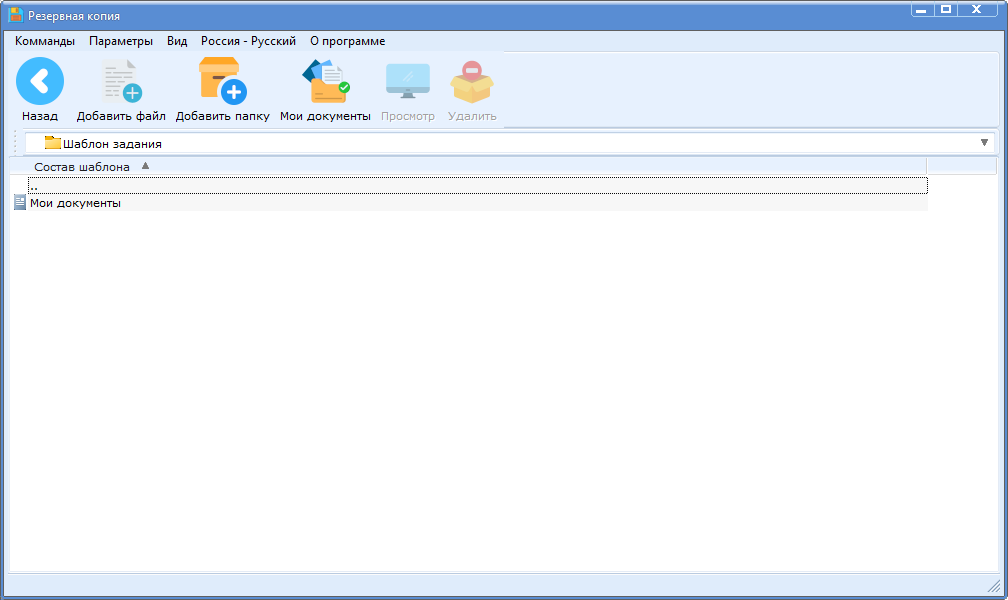Maximize the Резервная копия window
Viewport: 1008px width, 600px height.
(945, 9)
